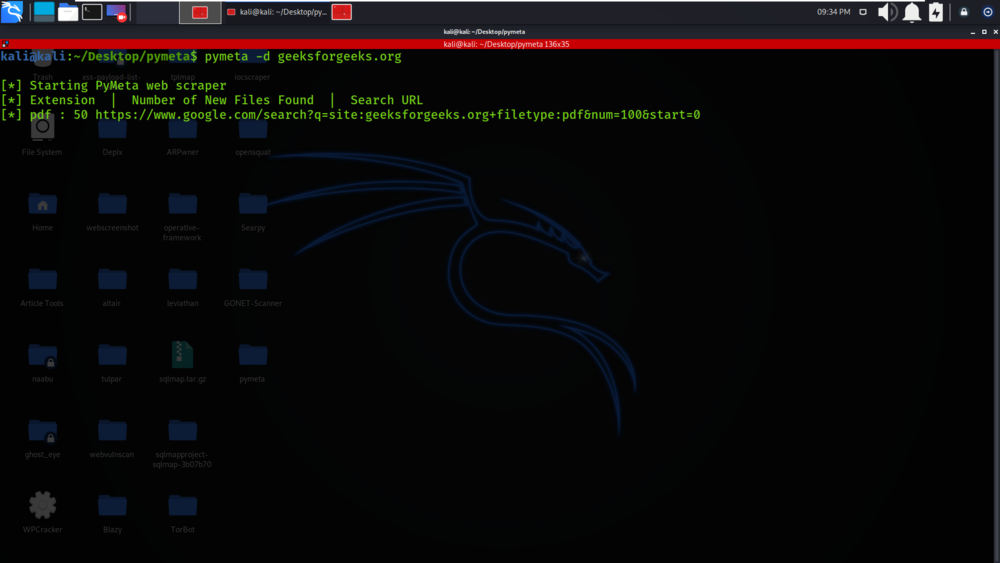Close the pymeta terminal window
This screenshot has height=563, width=1000.
996,32
